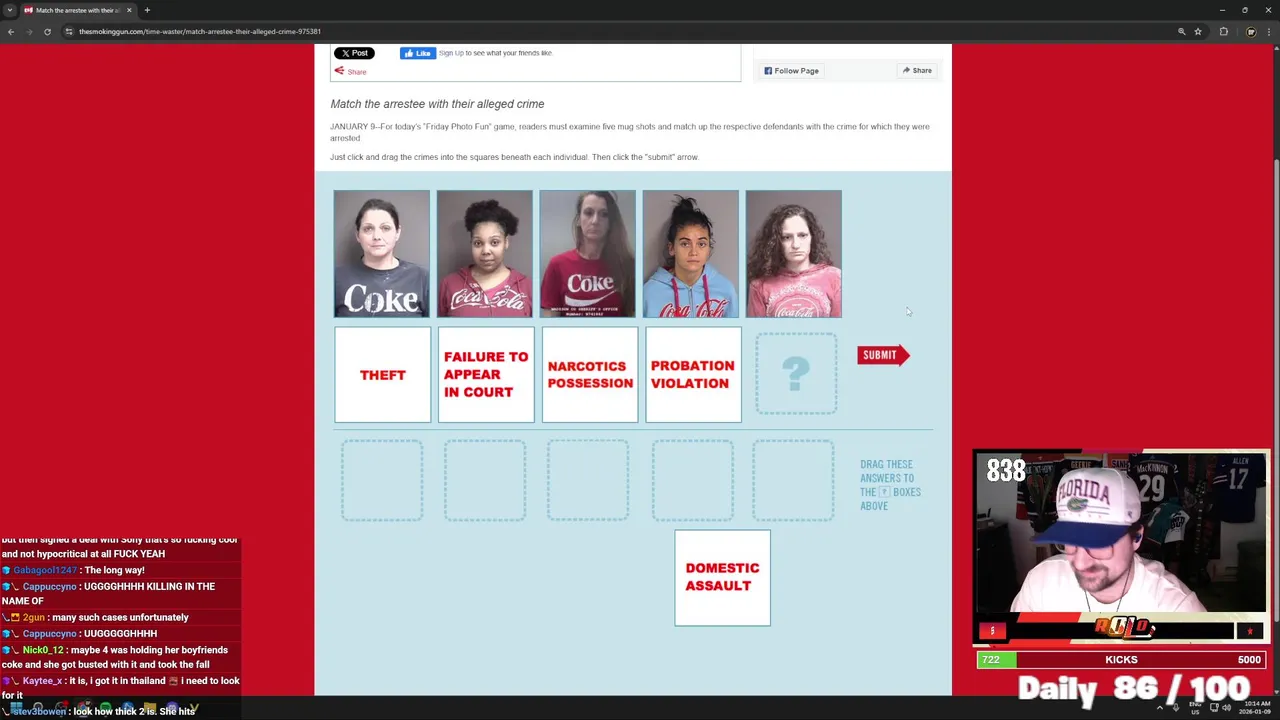Screen dimensions: 1280x720
Task: Reload the current page
Action: (x=47, y=31)
